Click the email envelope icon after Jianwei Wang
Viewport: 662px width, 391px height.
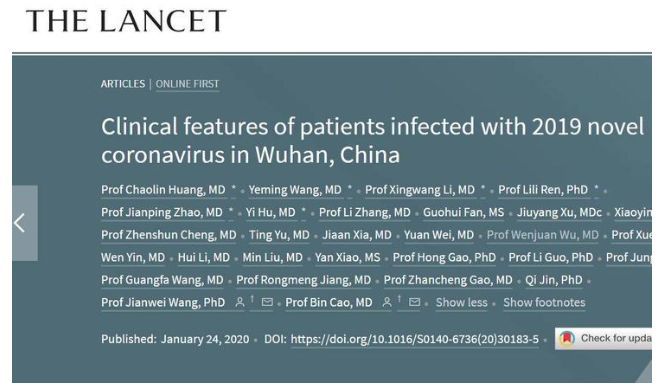click(267, 302)
